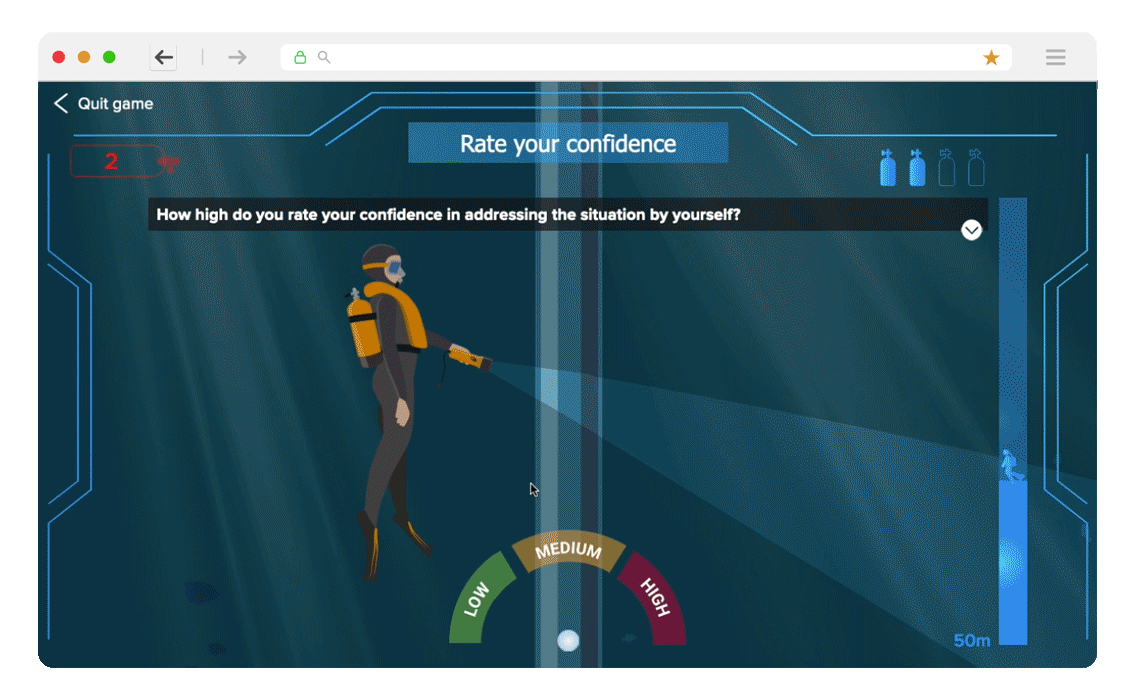Select LOW confidence rating
The width and height of the screenshot is (1140, 700).
coord(480,599)
